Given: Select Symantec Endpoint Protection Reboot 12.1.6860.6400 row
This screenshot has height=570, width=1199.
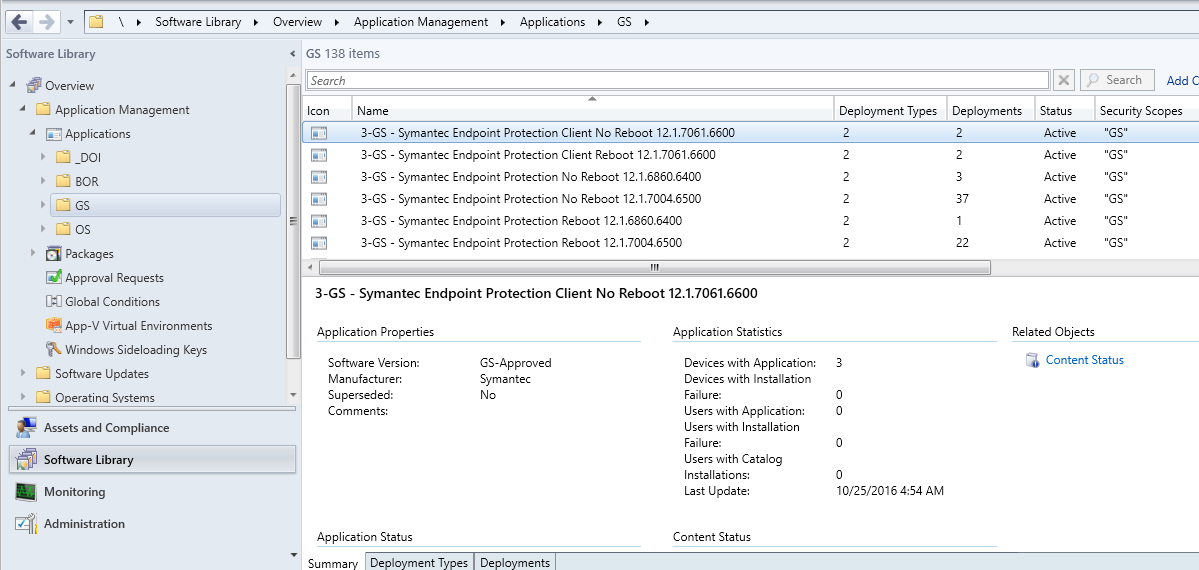Looking at the screenshot, I should pos(751,221).
